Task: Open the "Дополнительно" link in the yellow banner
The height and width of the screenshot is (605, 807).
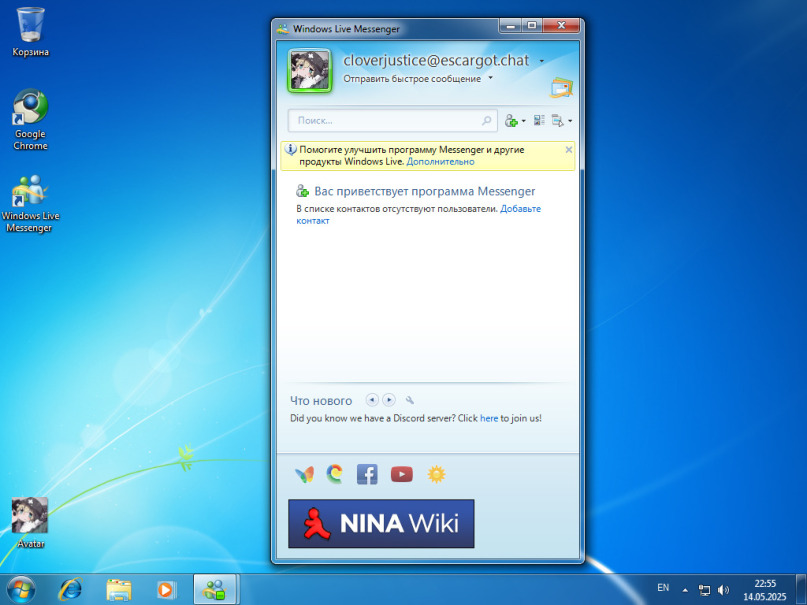Action: (440, 162)
